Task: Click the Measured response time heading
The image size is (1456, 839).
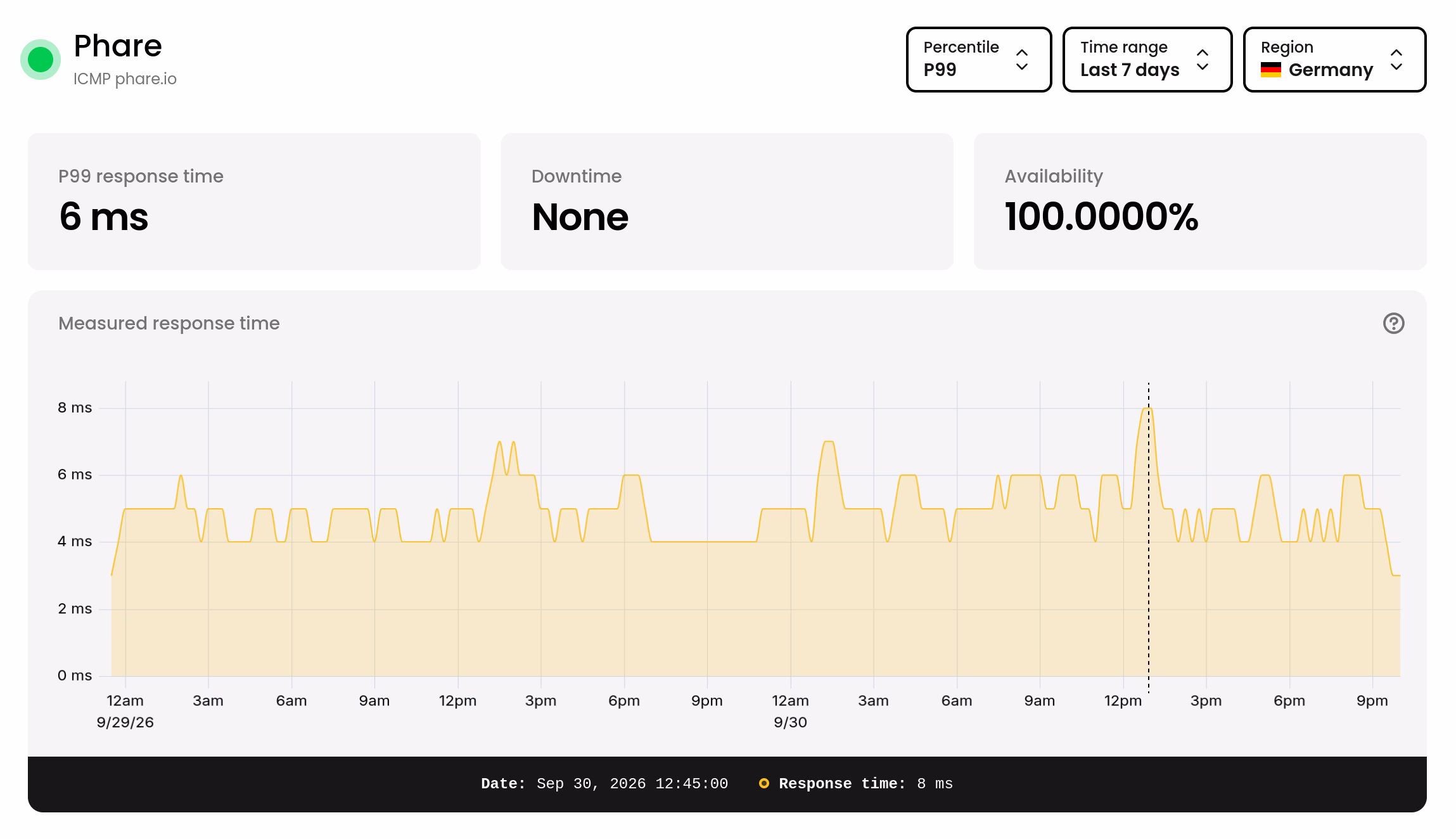Action: [x=169, y=323]
